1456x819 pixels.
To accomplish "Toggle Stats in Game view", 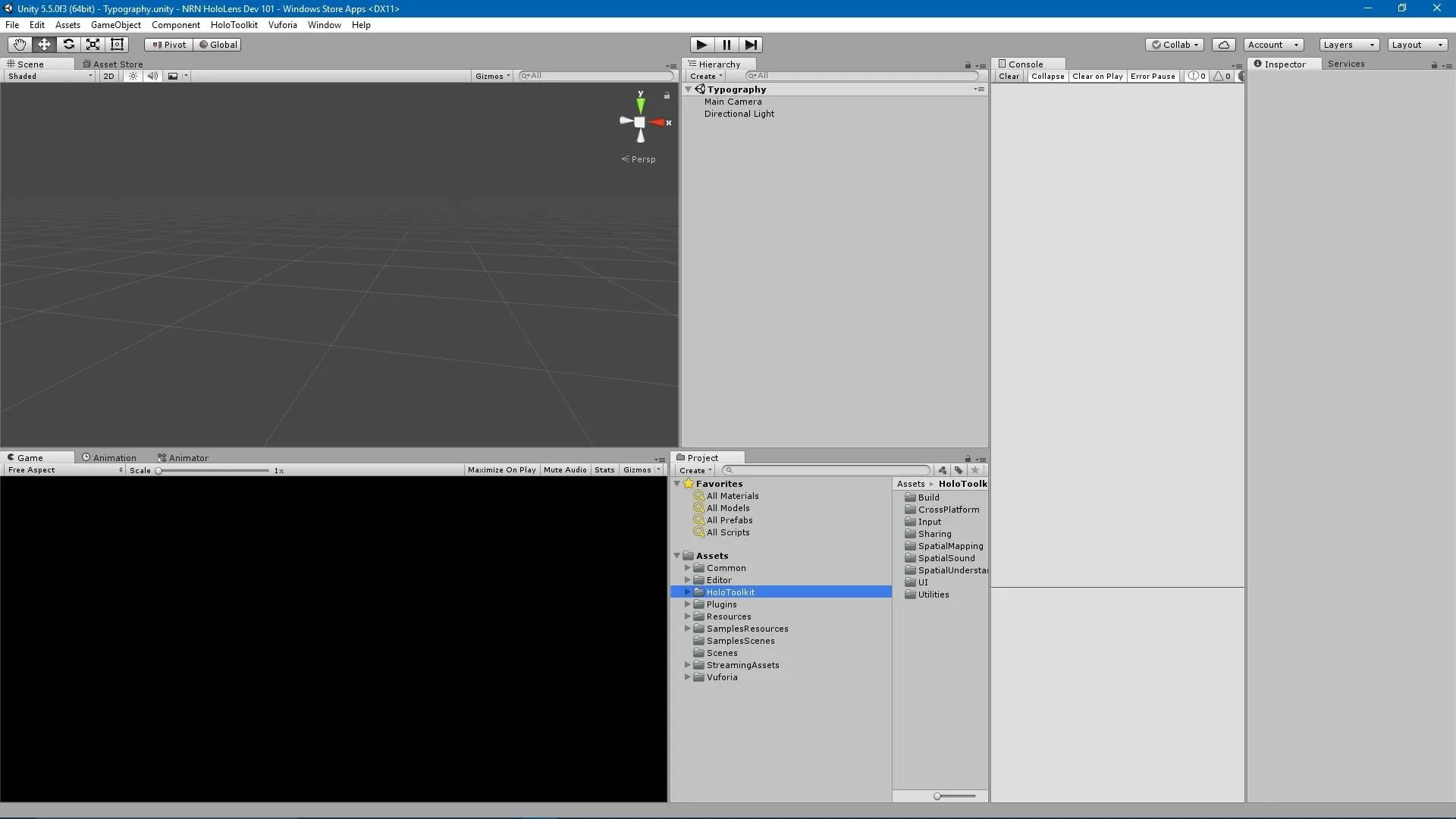I will [604, 470].
